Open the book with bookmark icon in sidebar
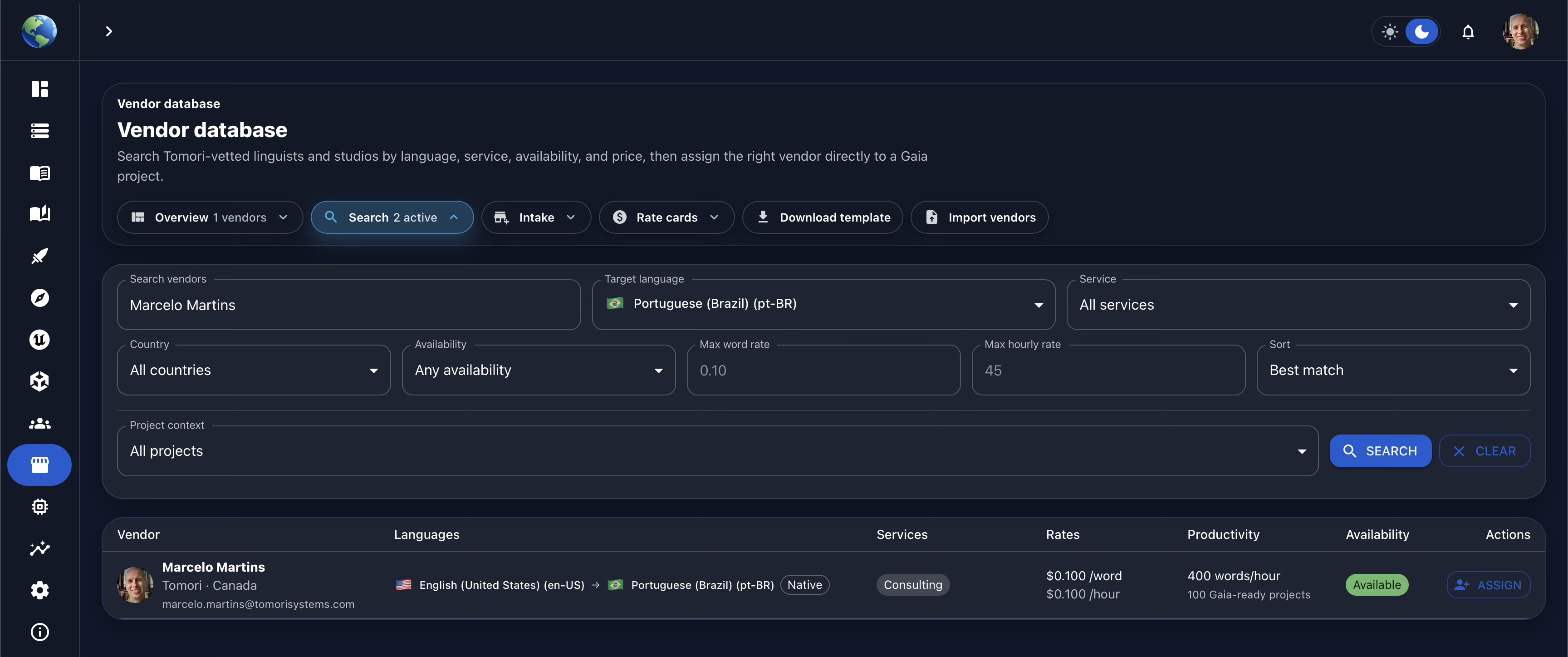 39,214
